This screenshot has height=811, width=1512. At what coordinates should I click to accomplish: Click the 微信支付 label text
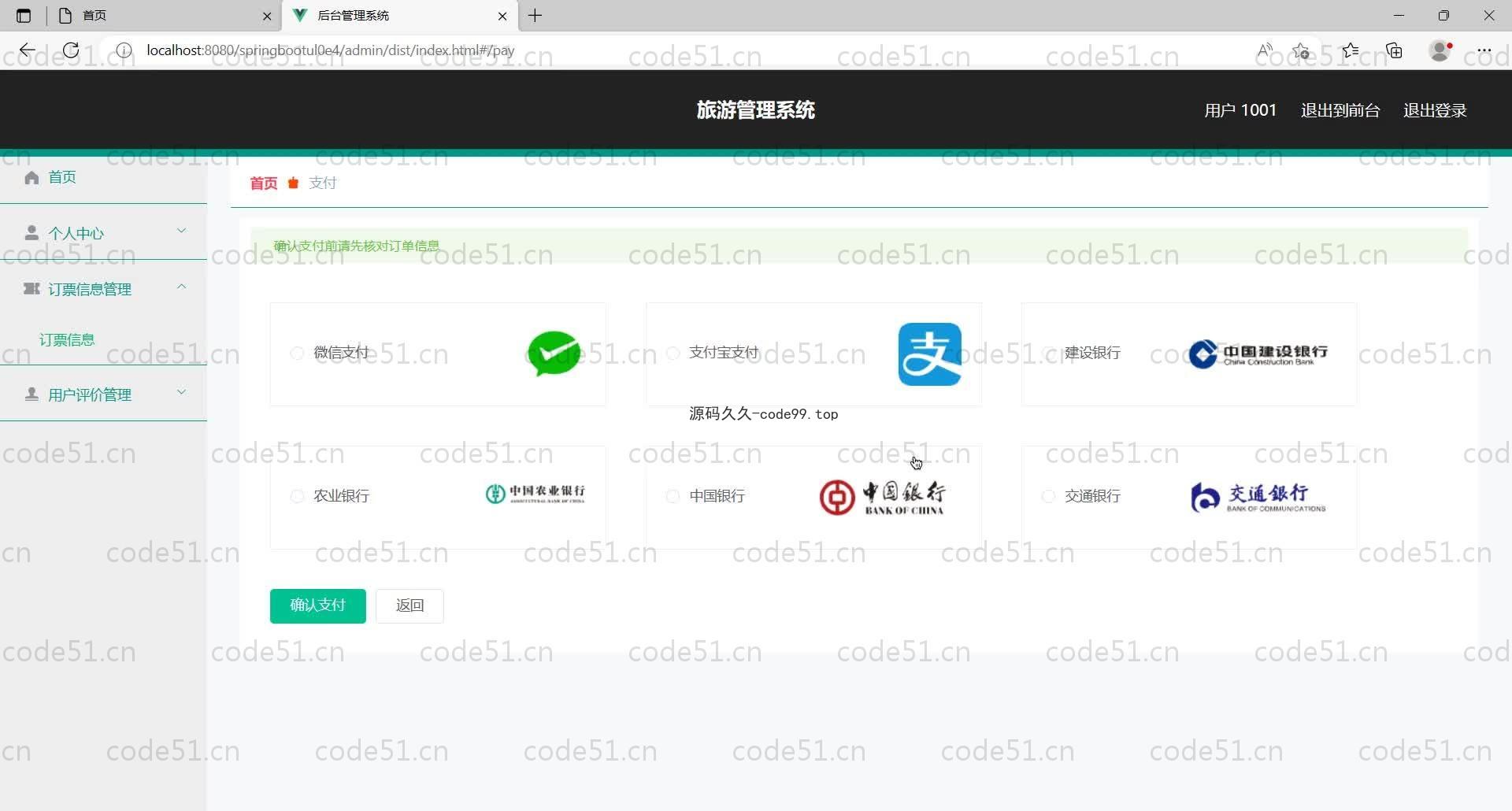click(x=341, y=353)
